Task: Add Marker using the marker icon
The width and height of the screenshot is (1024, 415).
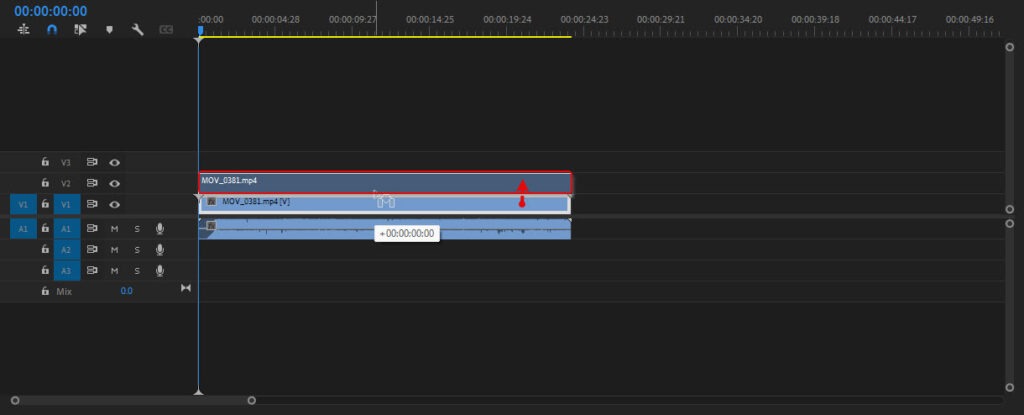Action: pyautogui.click(x=109, y=29)
